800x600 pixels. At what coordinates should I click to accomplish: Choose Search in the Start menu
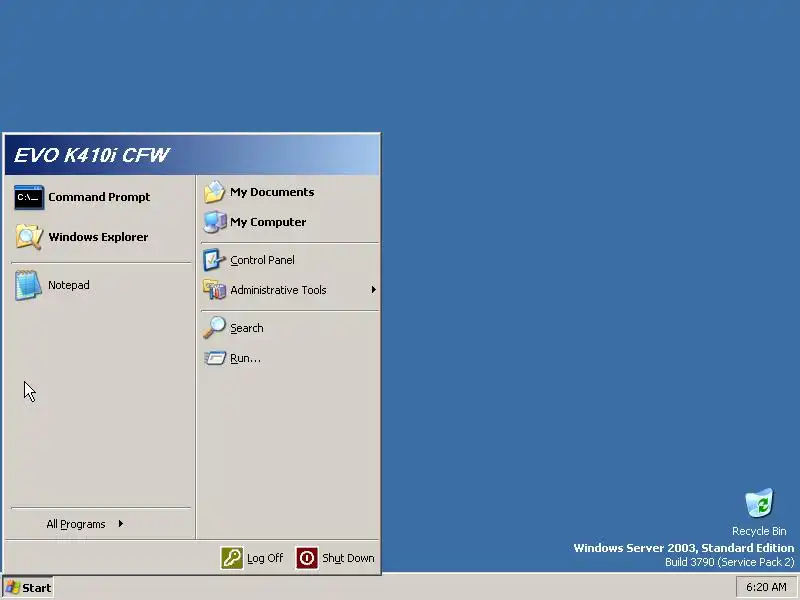coord(247,328)
